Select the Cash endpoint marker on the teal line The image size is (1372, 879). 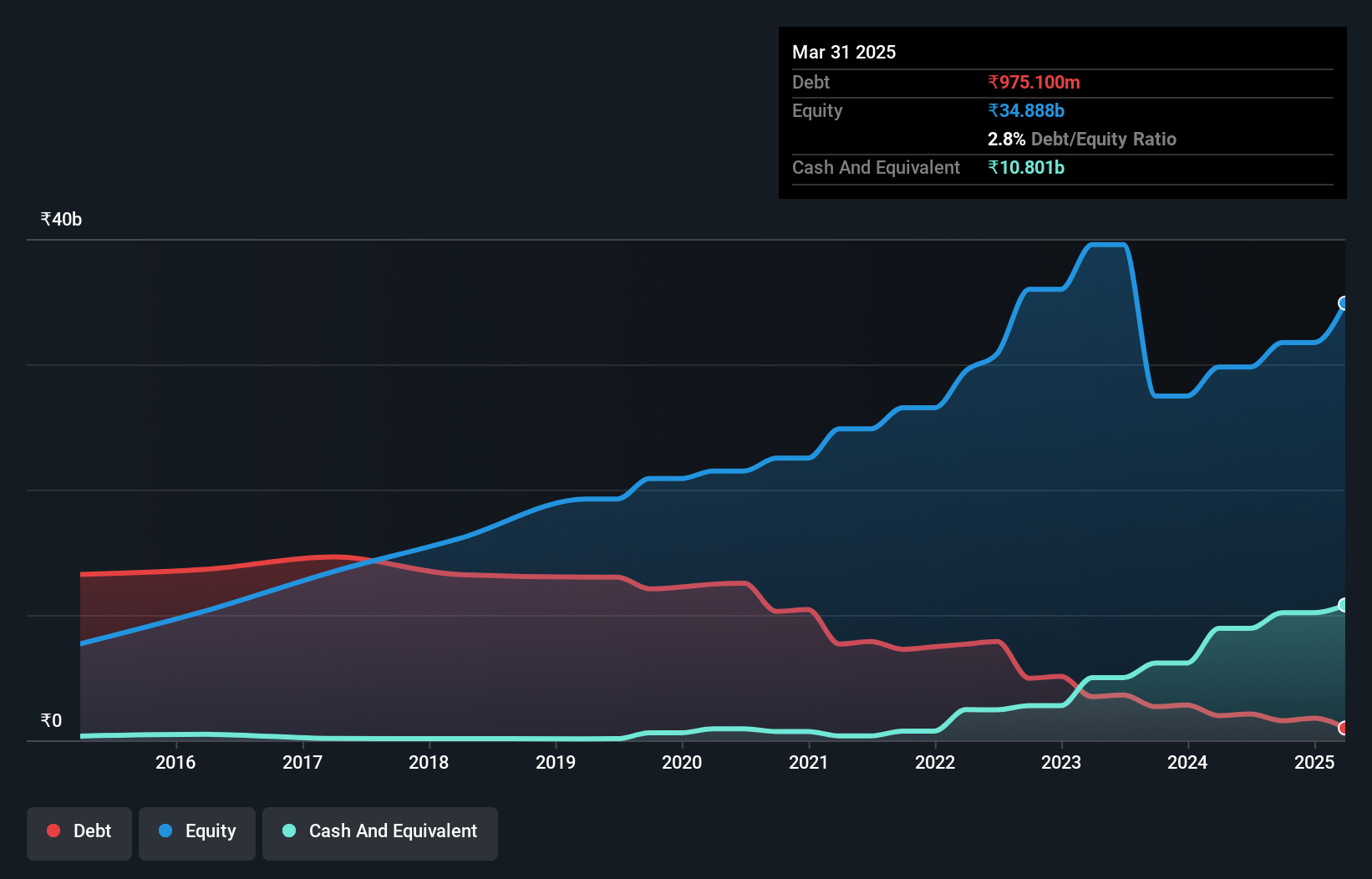tap(1344, 604)
